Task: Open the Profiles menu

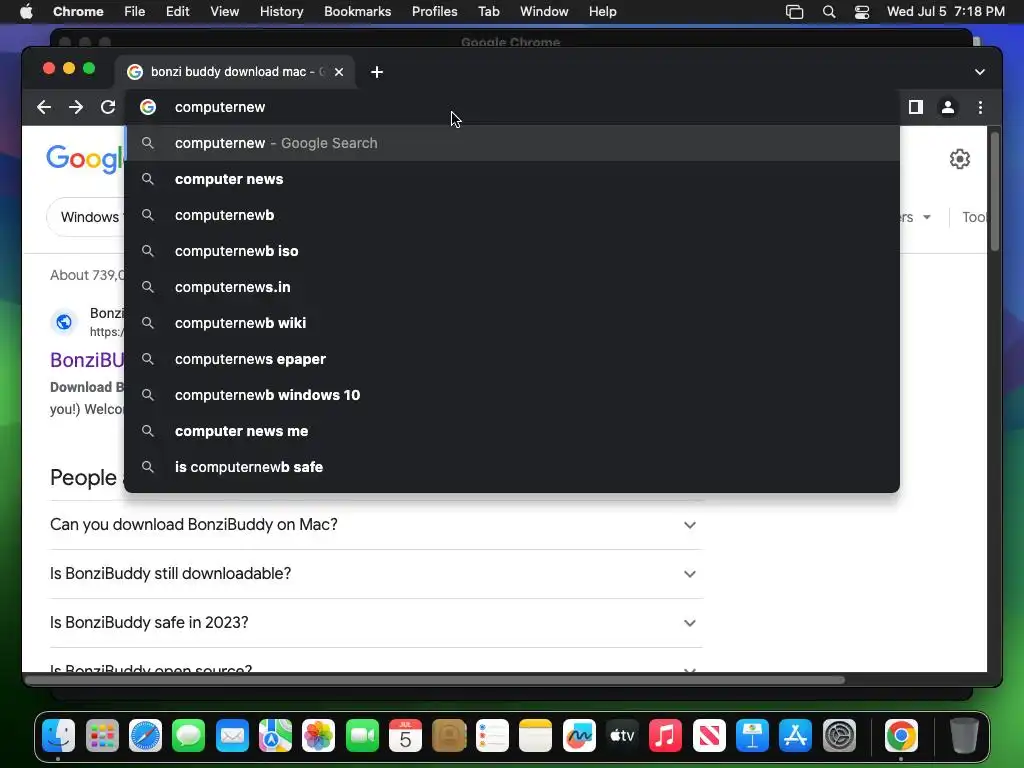Action: [434, 11]
